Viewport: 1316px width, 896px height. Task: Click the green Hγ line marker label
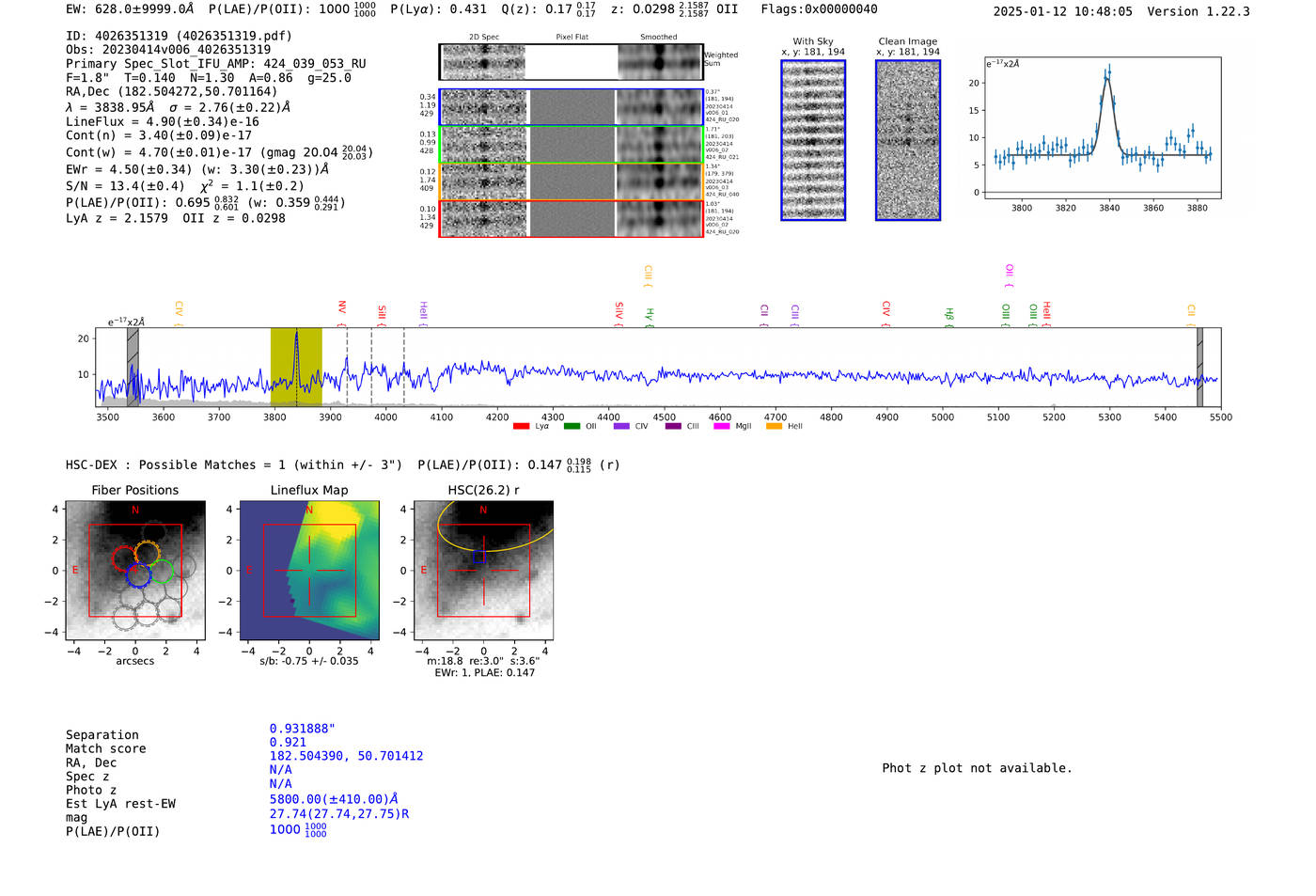[650, 315]
